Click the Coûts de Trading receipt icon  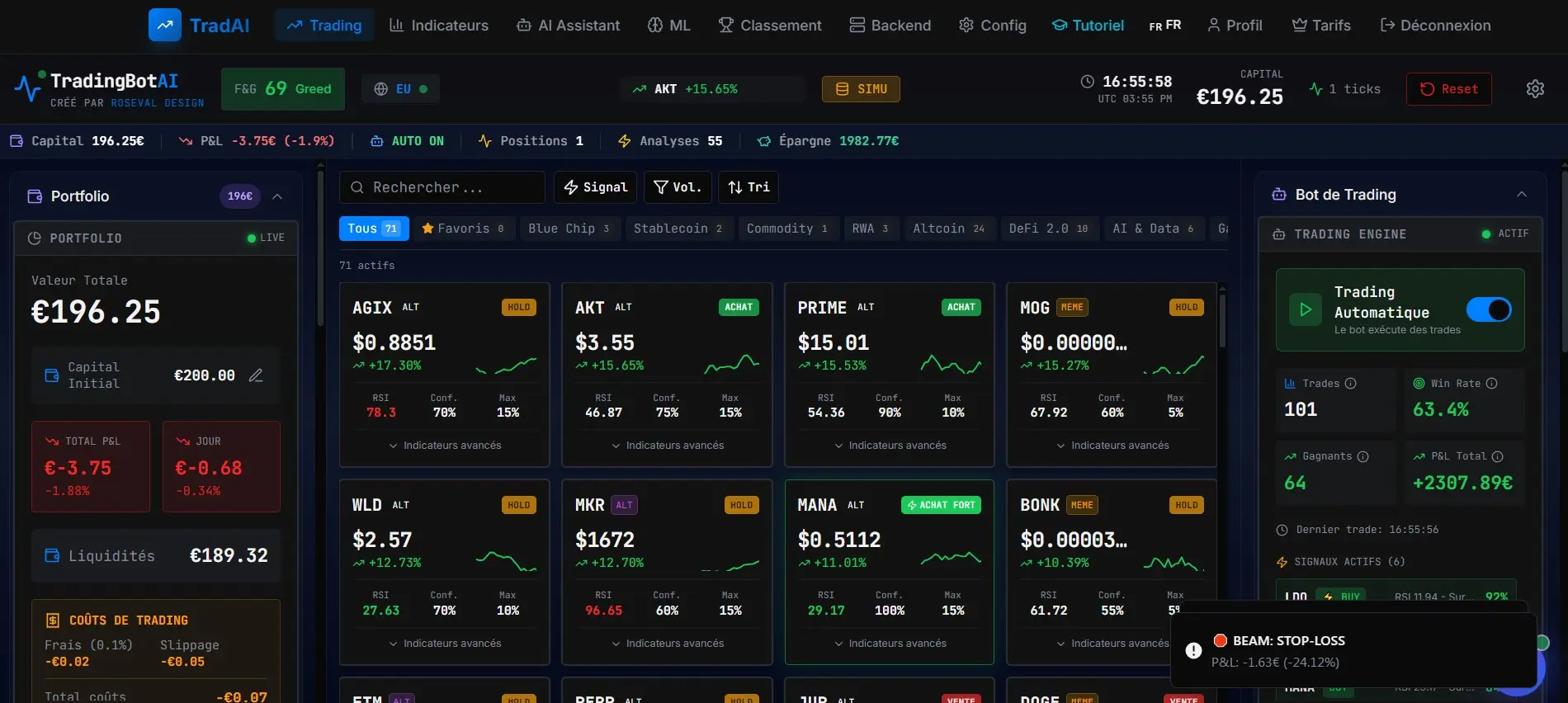tap(53, 620)
